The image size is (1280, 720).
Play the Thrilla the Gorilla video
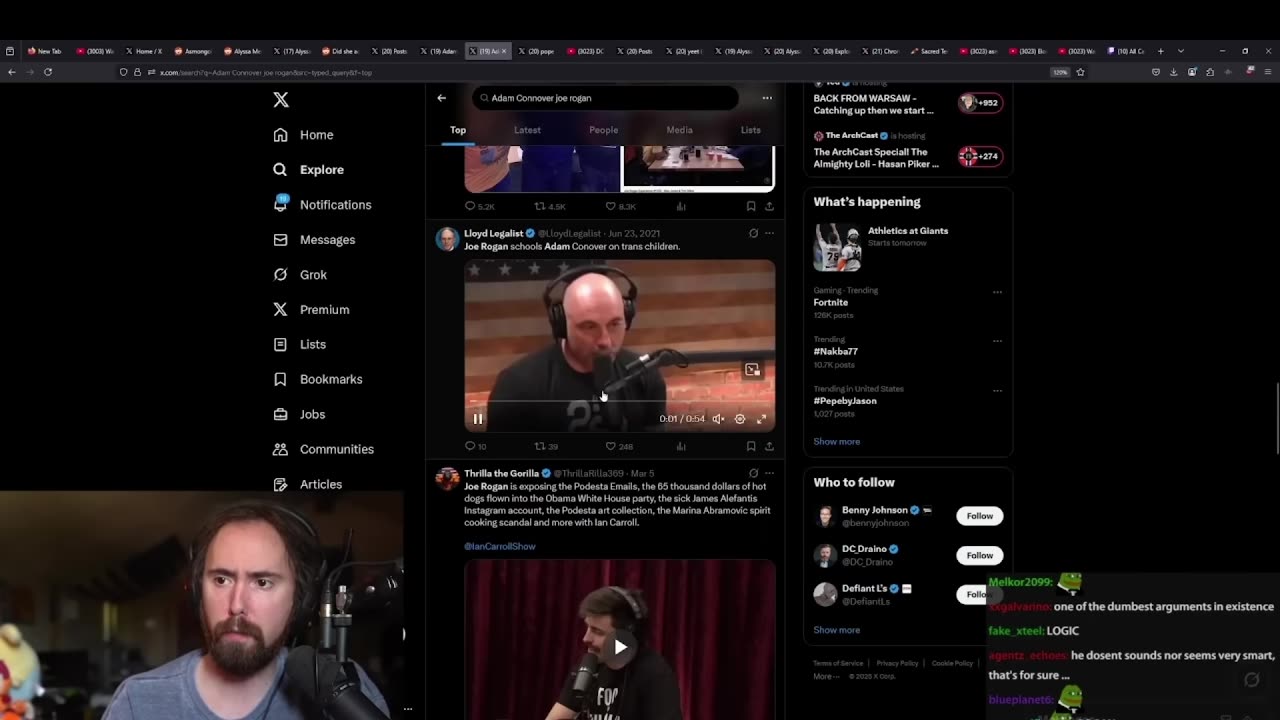click(620, 647)
